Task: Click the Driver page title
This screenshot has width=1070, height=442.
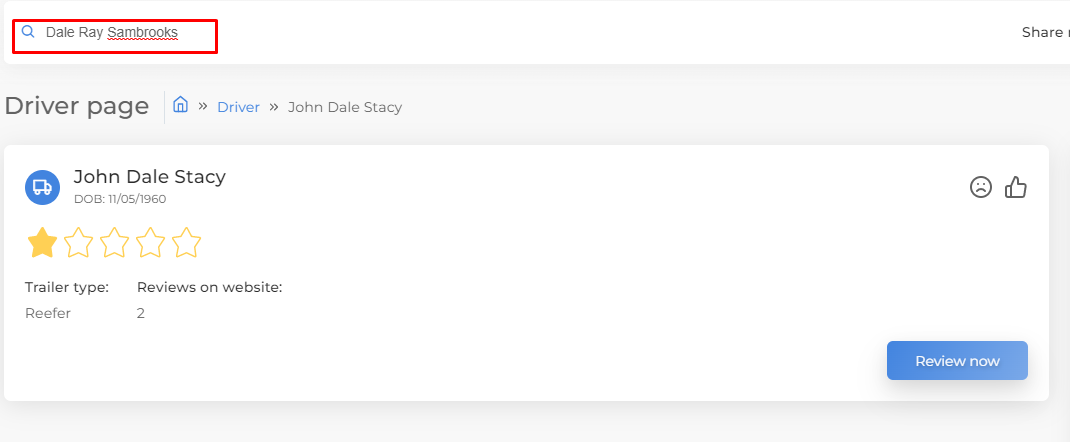Action: coord(76,106)
